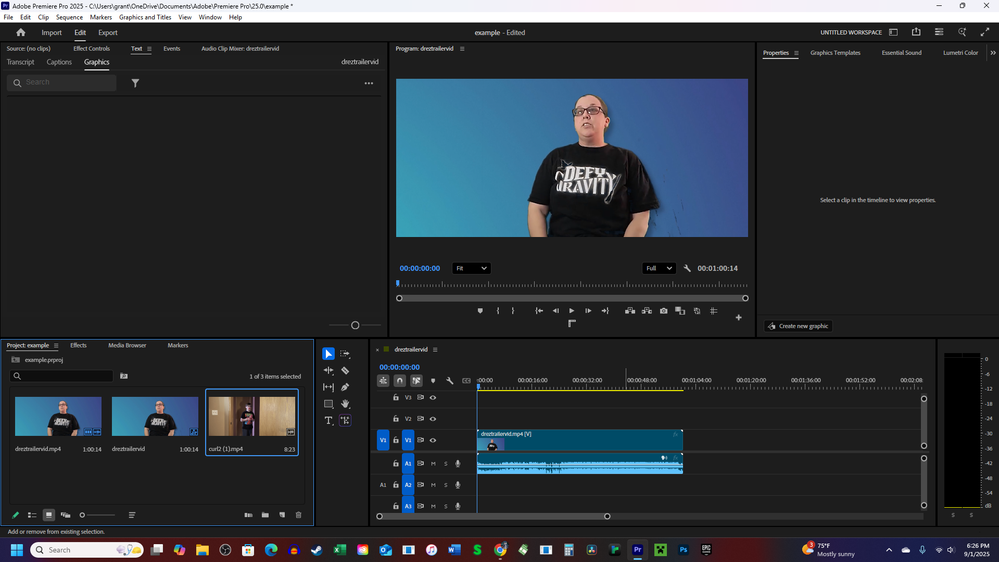
Task: Open dreztrailervid sequence panel menu
Action: coord(435,349)
